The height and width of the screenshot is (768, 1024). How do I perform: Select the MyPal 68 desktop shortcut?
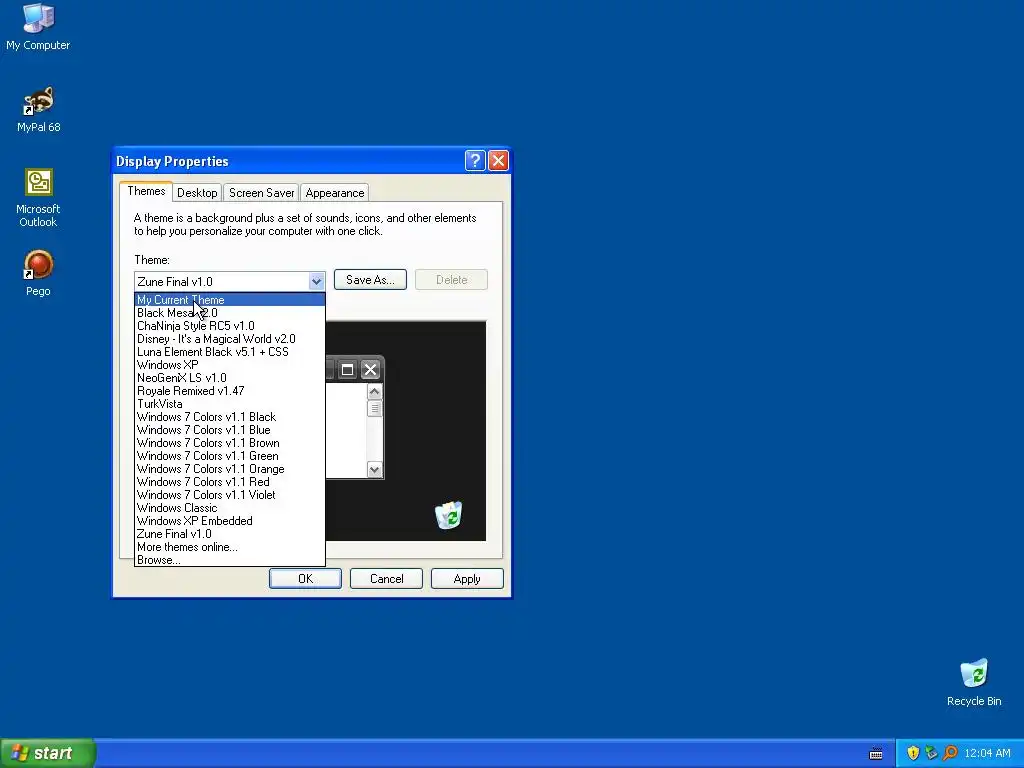(39, 110)
